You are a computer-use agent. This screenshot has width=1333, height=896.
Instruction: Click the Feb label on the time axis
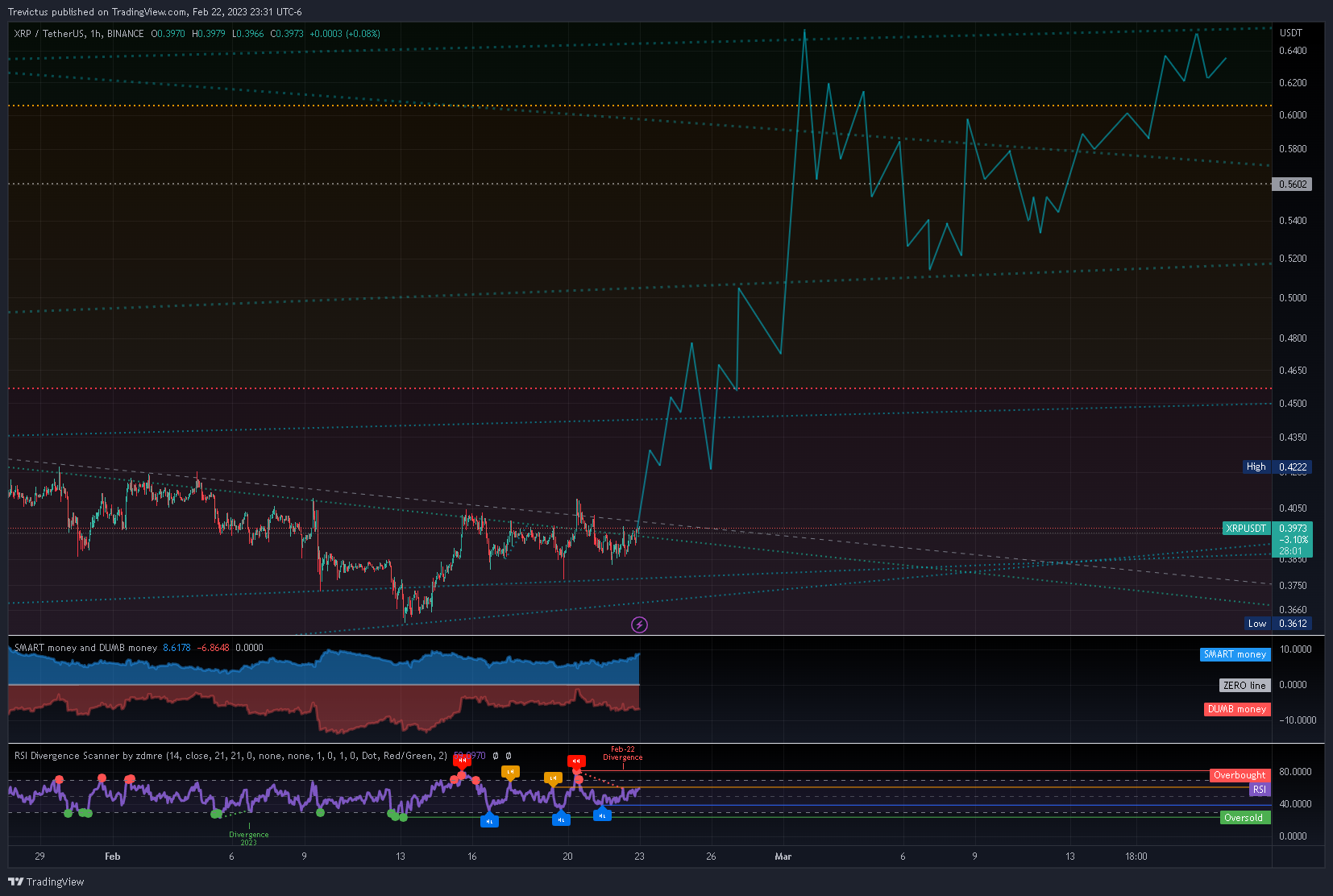[x=113, y=857]
